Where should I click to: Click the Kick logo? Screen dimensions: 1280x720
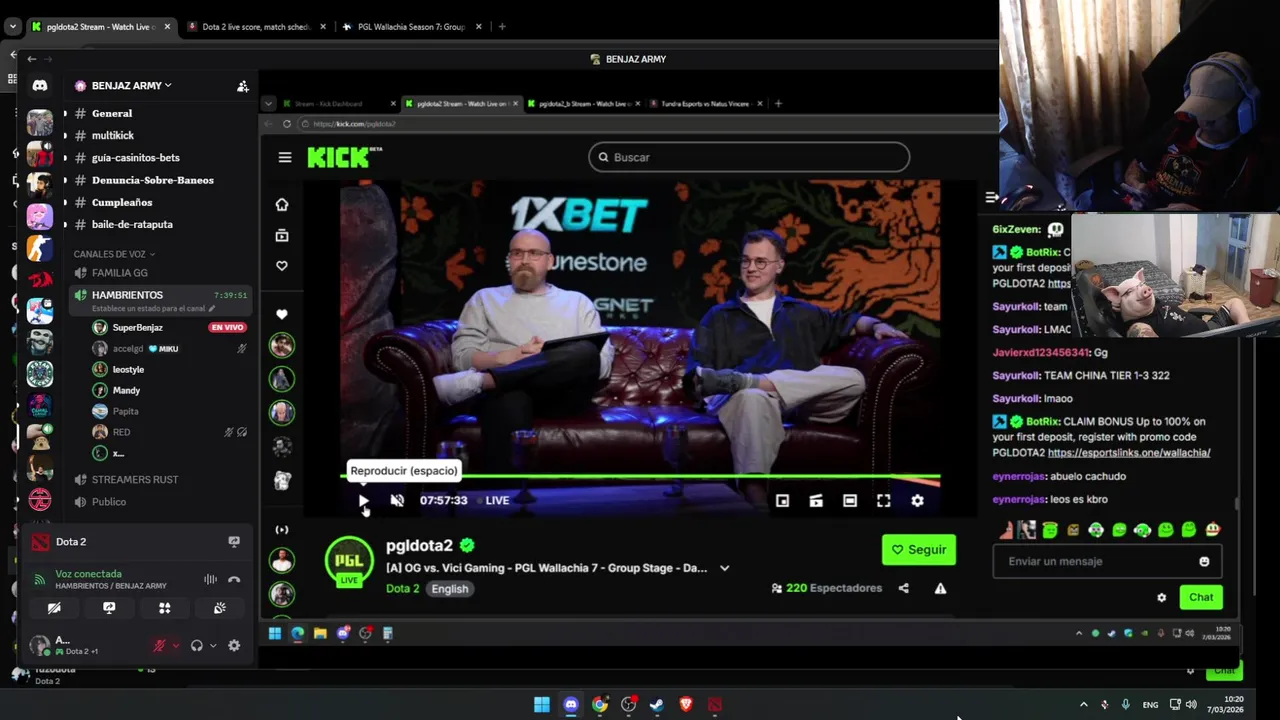(344, 157)
